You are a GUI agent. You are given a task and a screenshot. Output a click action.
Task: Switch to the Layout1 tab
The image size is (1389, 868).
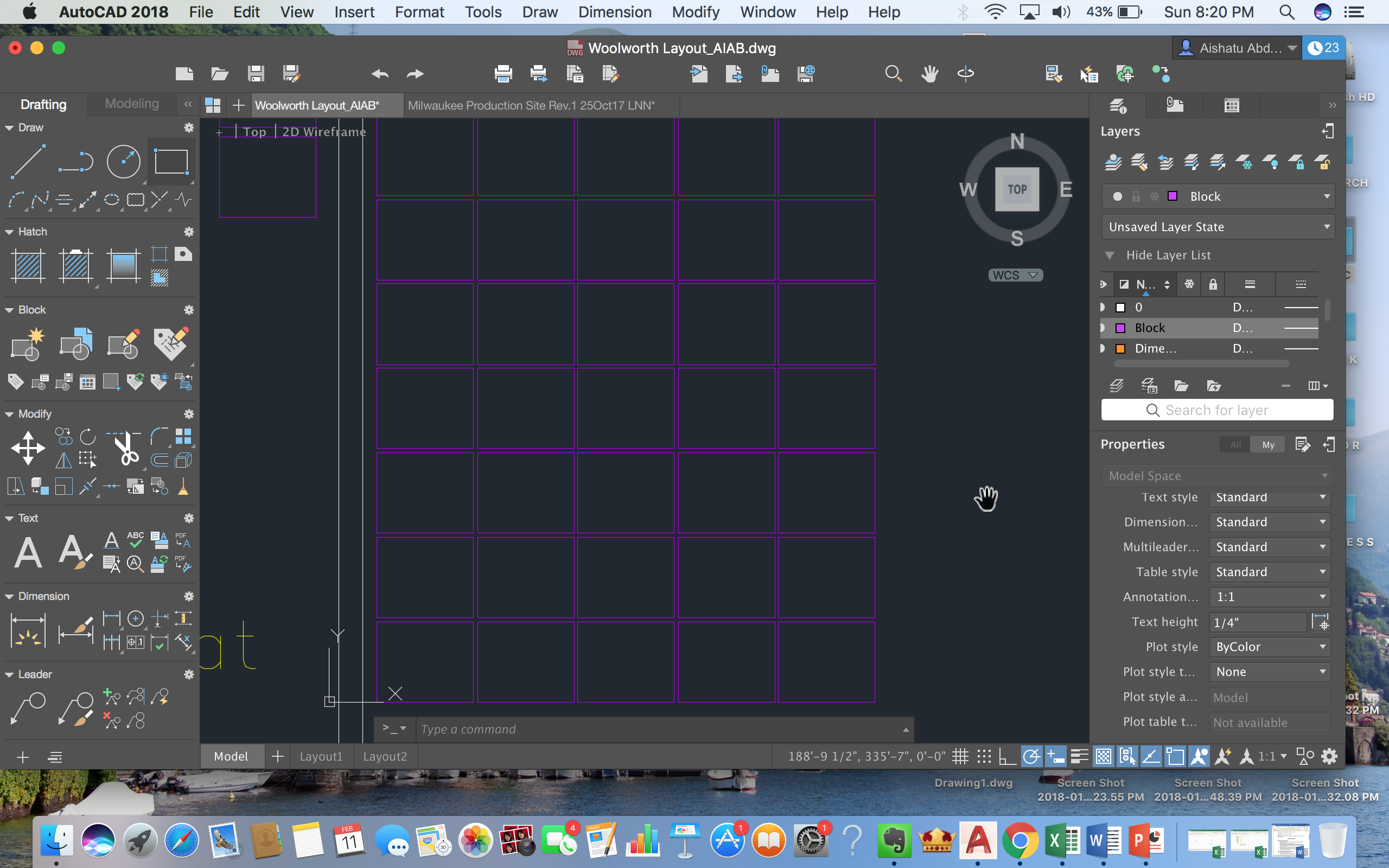point(321,756)
